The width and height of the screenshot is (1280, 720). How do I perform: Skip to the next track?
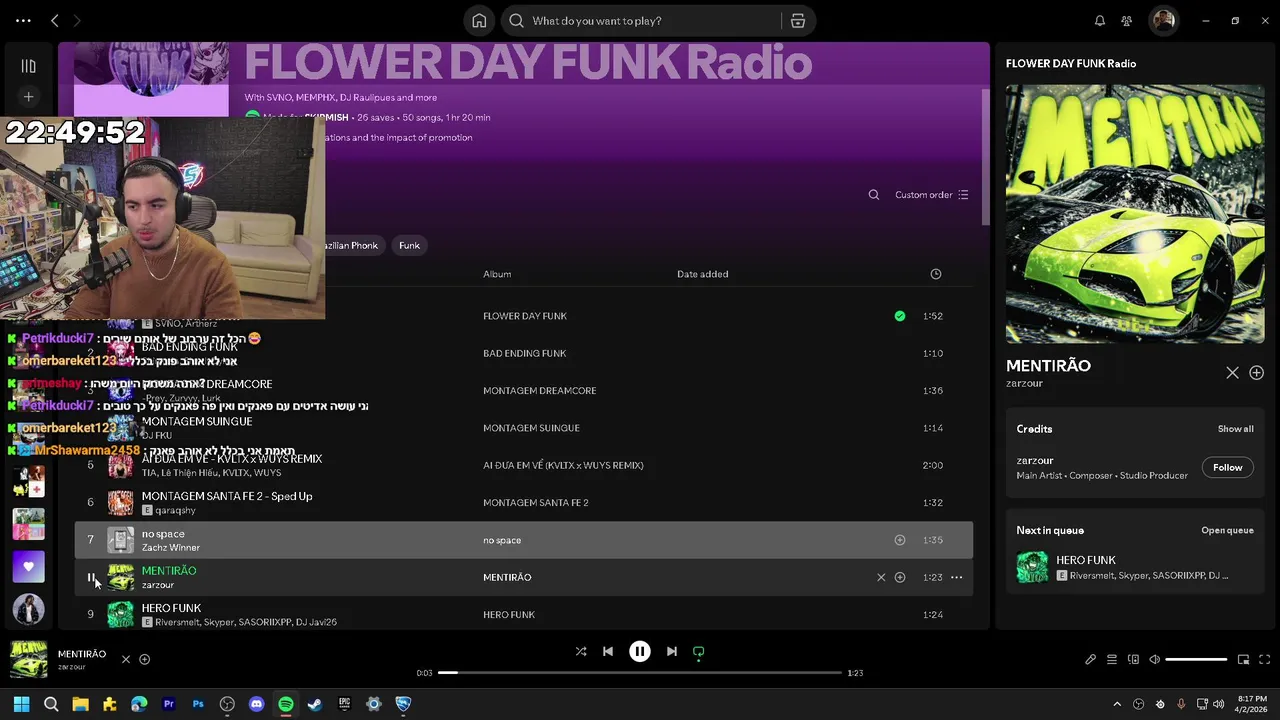click(672, 651)
